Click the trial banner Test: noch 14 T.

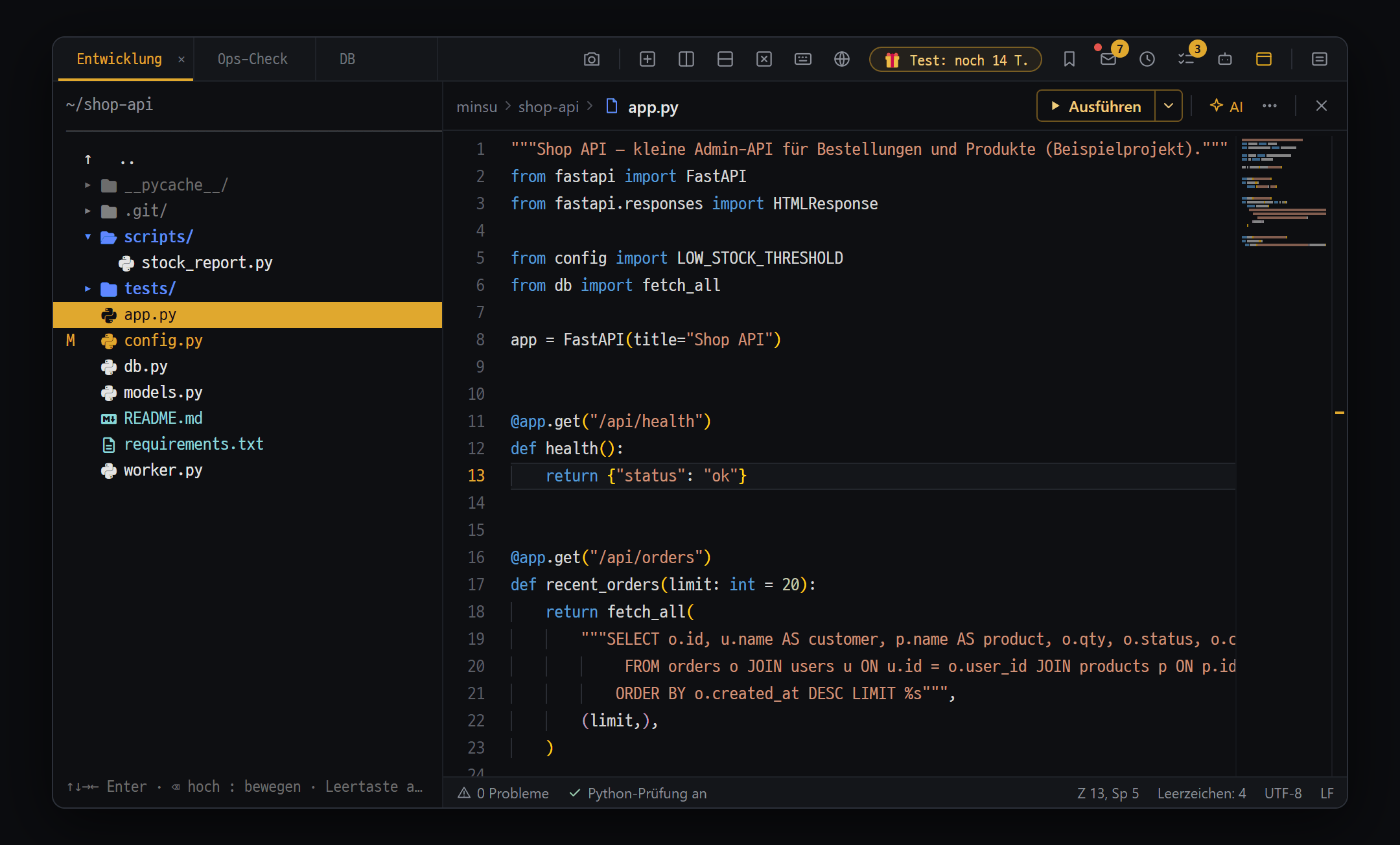point(955,60)
